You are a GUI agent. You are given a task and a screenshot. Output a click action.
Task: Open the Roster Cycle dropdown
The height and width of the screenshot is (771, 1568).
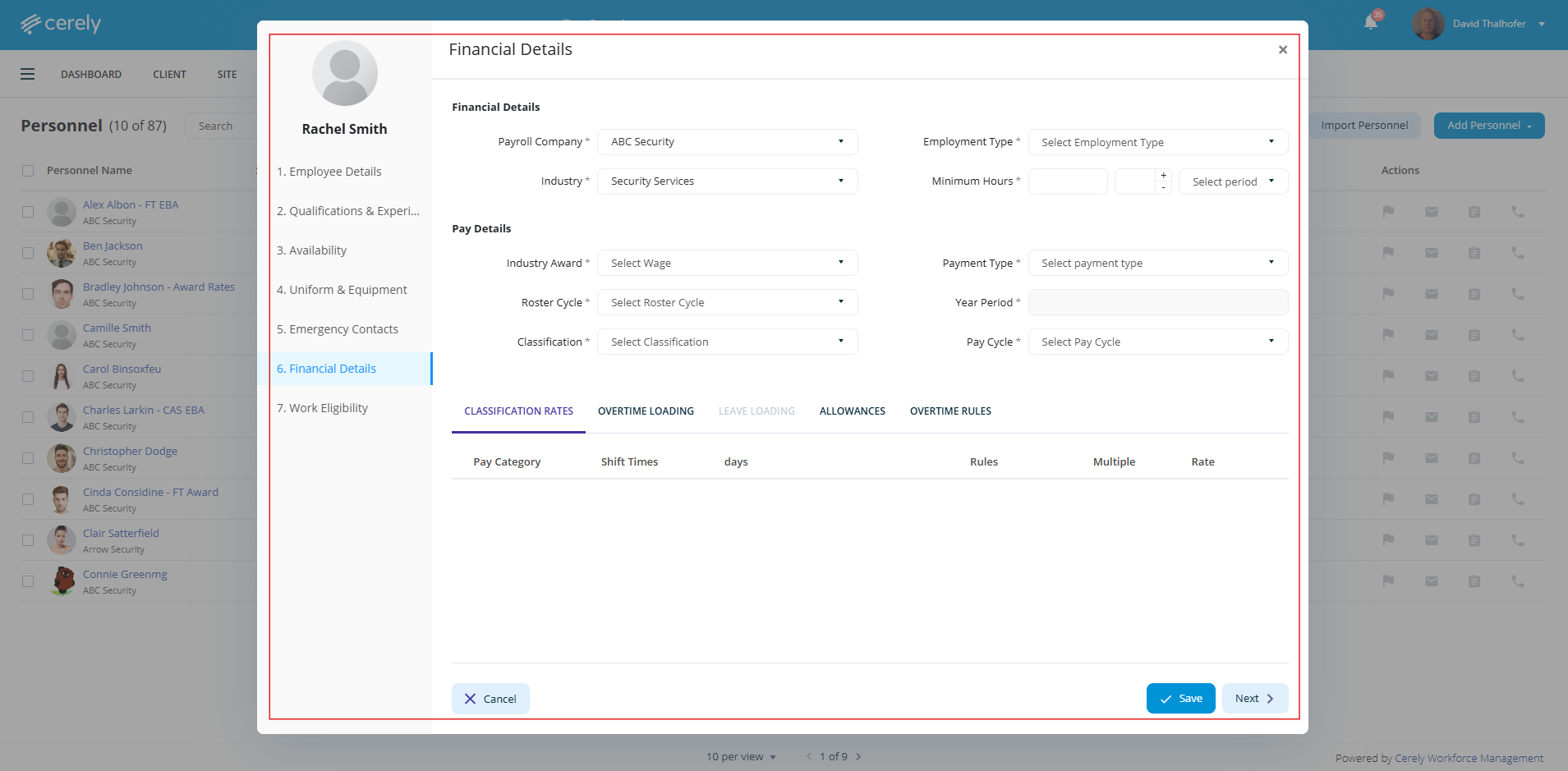(727, 302)
